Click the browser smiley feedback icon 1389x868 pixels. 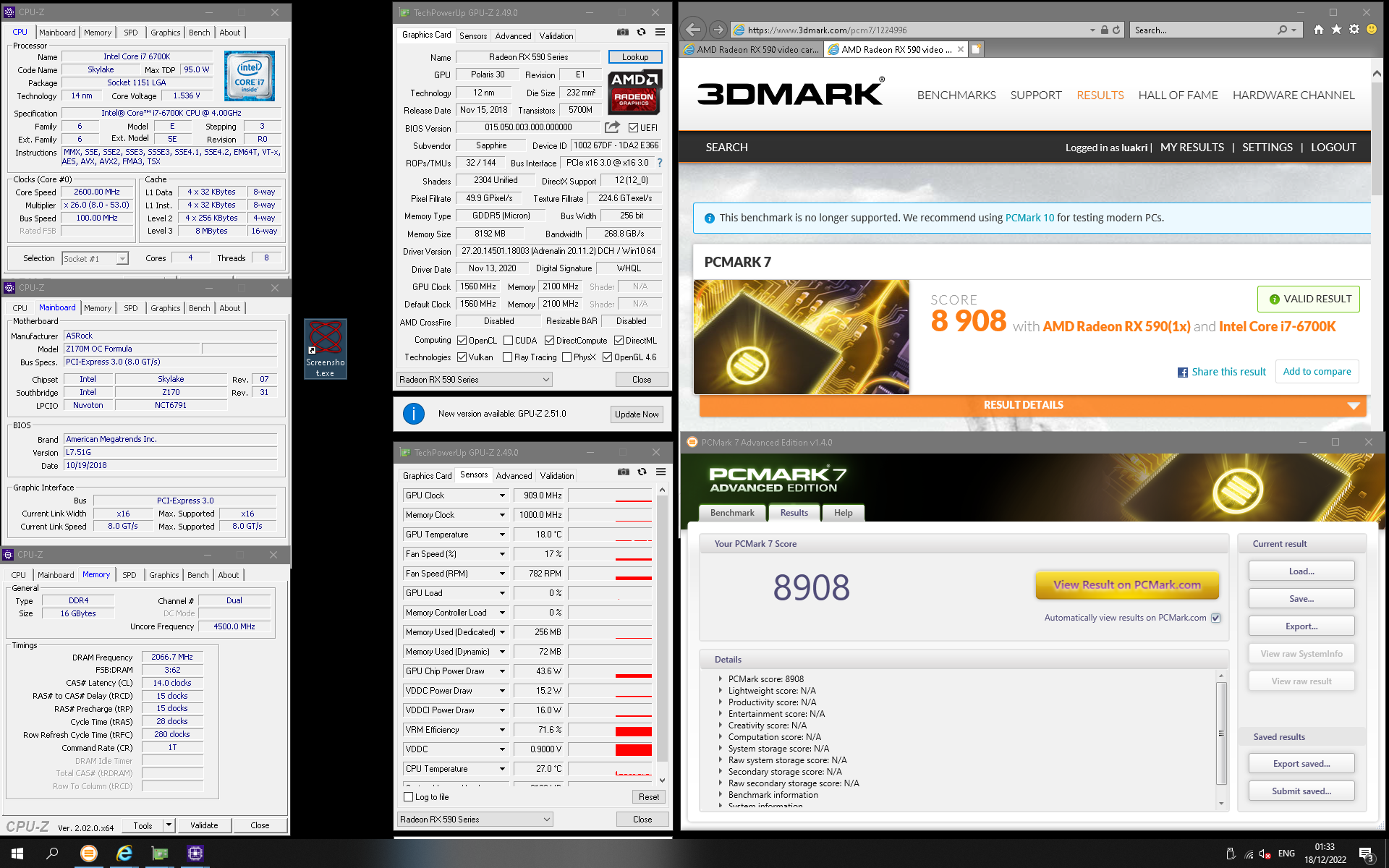(1371, 30)
